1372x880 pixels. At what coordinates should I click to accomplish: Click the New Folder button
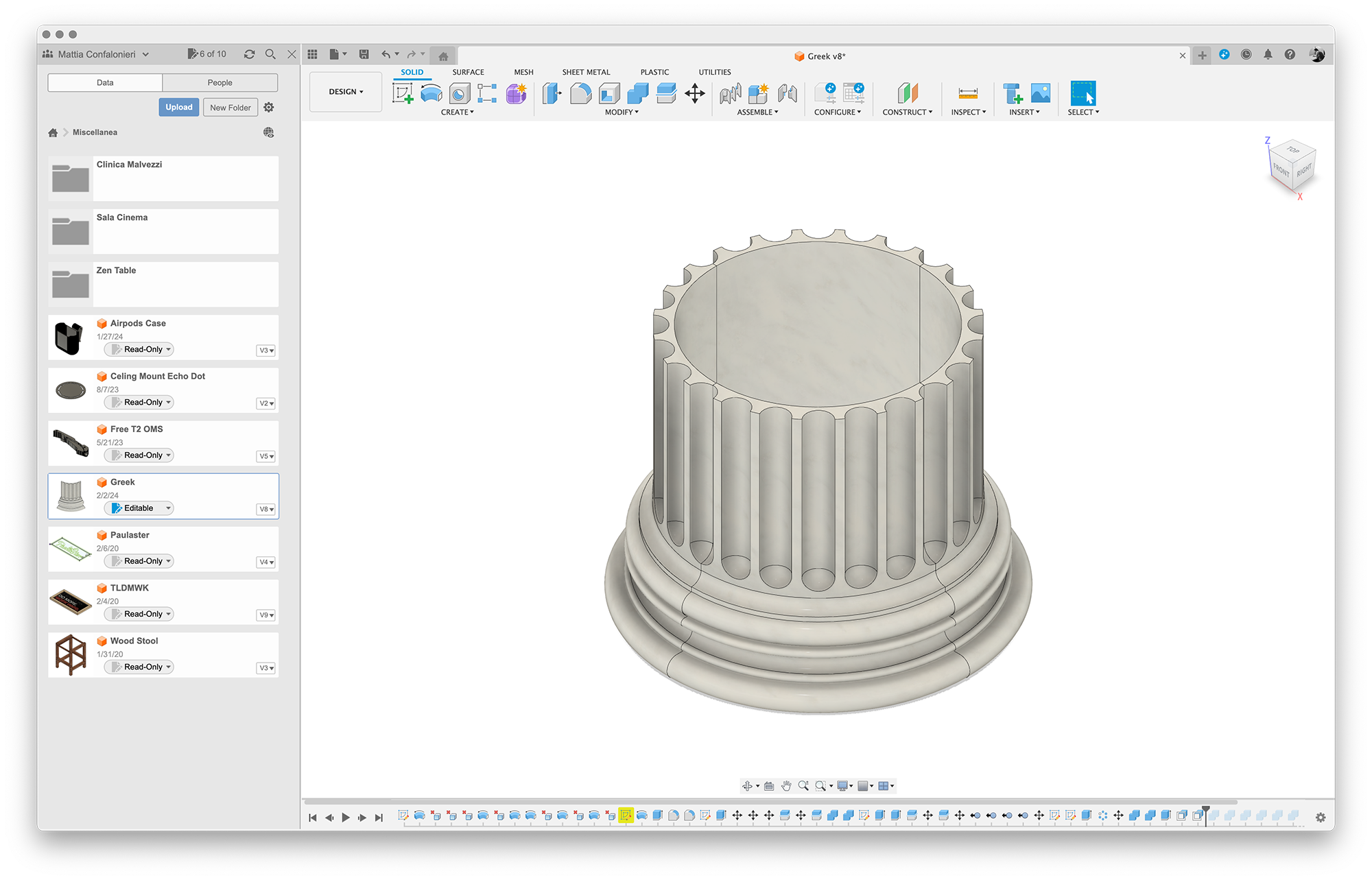click(230, 108)
